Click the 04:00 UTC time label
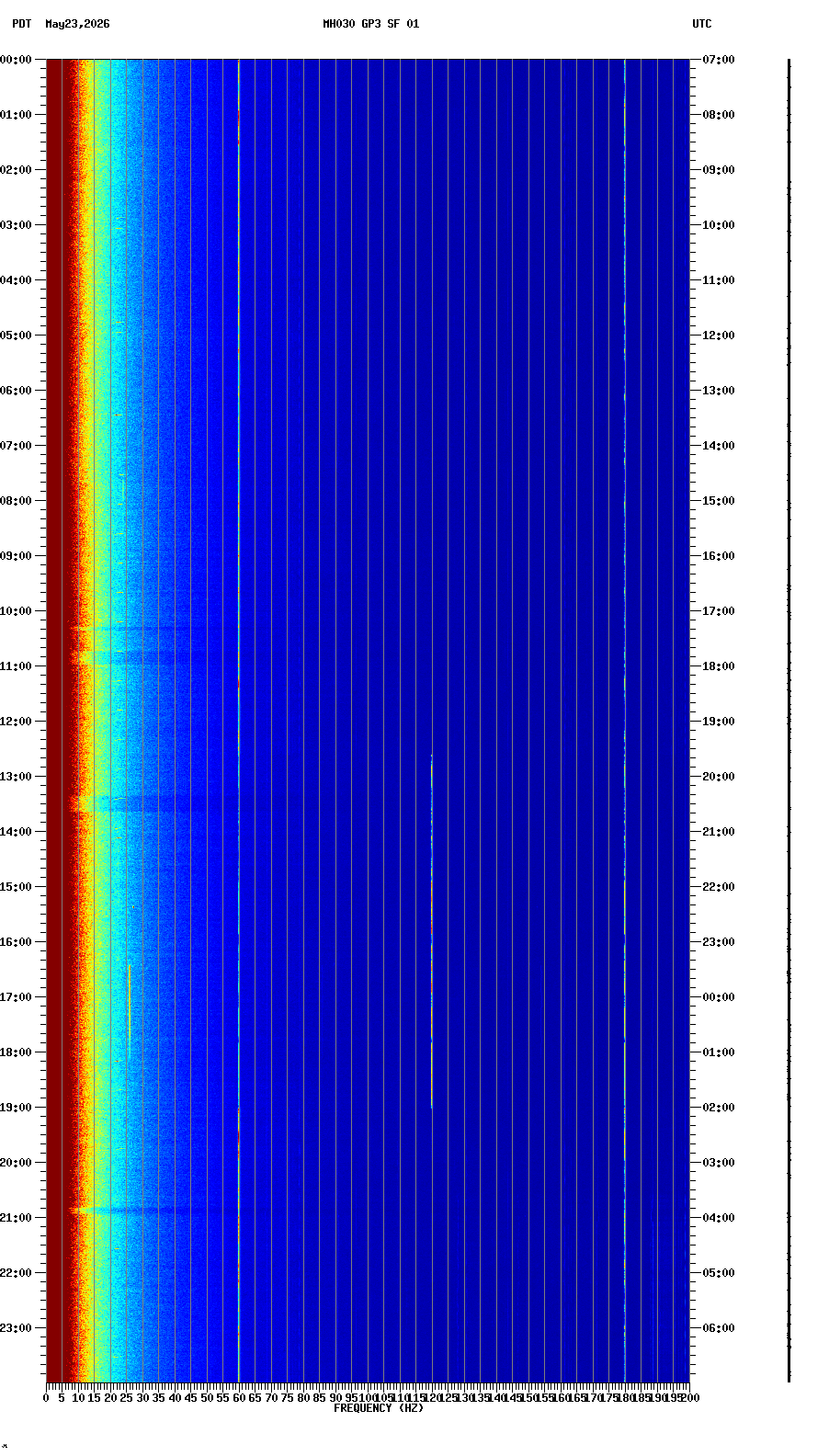 tap(719, 1218)
